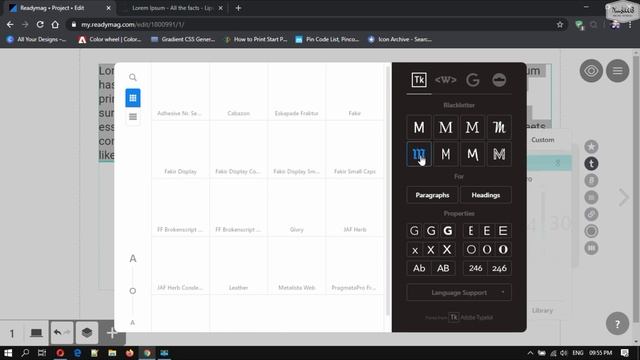Viewport: 640px width, 360px height.
Task: Toggle high x-height large X property
Action: point(447,249)
